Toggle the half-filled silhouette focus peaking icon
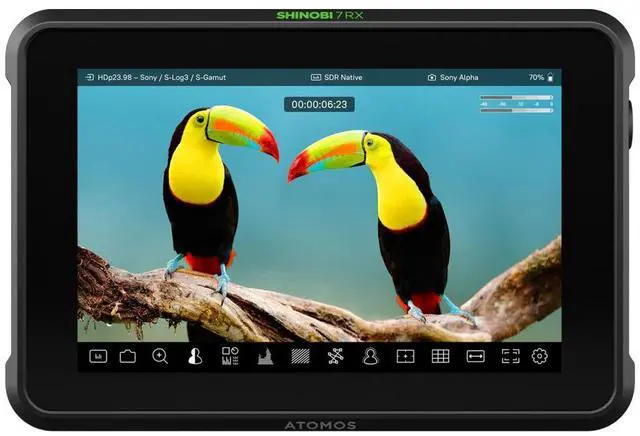 [195, 356]
